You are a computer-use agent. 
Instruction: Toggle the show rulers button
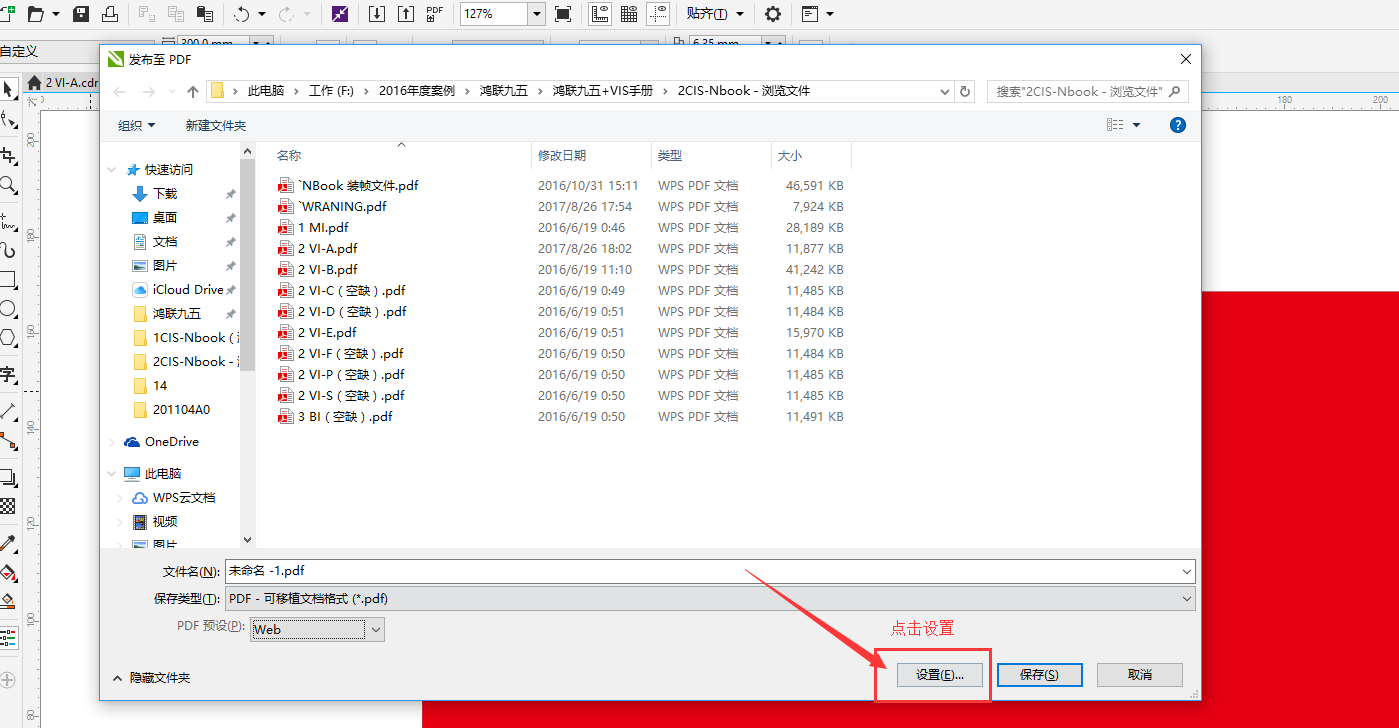coord(600,14)
